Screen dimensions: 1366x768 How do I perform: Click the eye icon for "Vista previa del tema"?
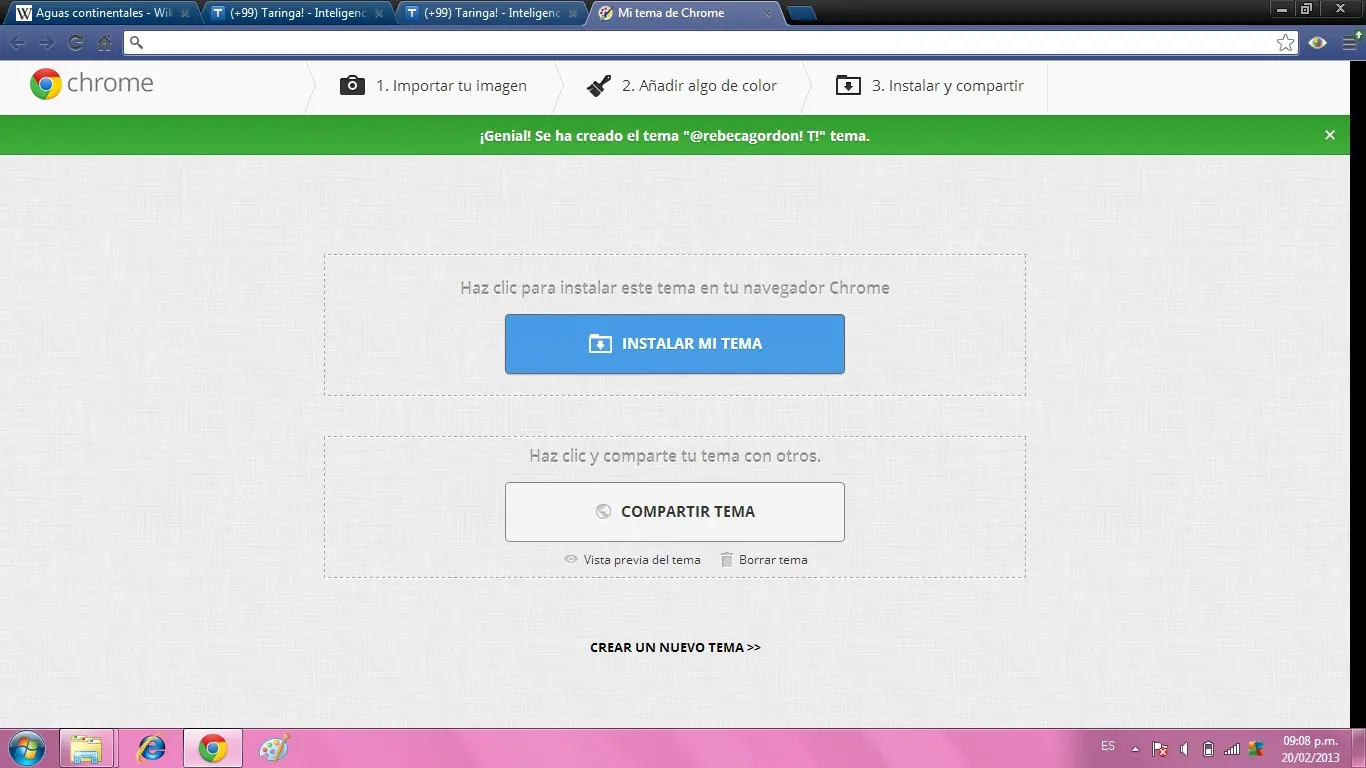(571, 559)
